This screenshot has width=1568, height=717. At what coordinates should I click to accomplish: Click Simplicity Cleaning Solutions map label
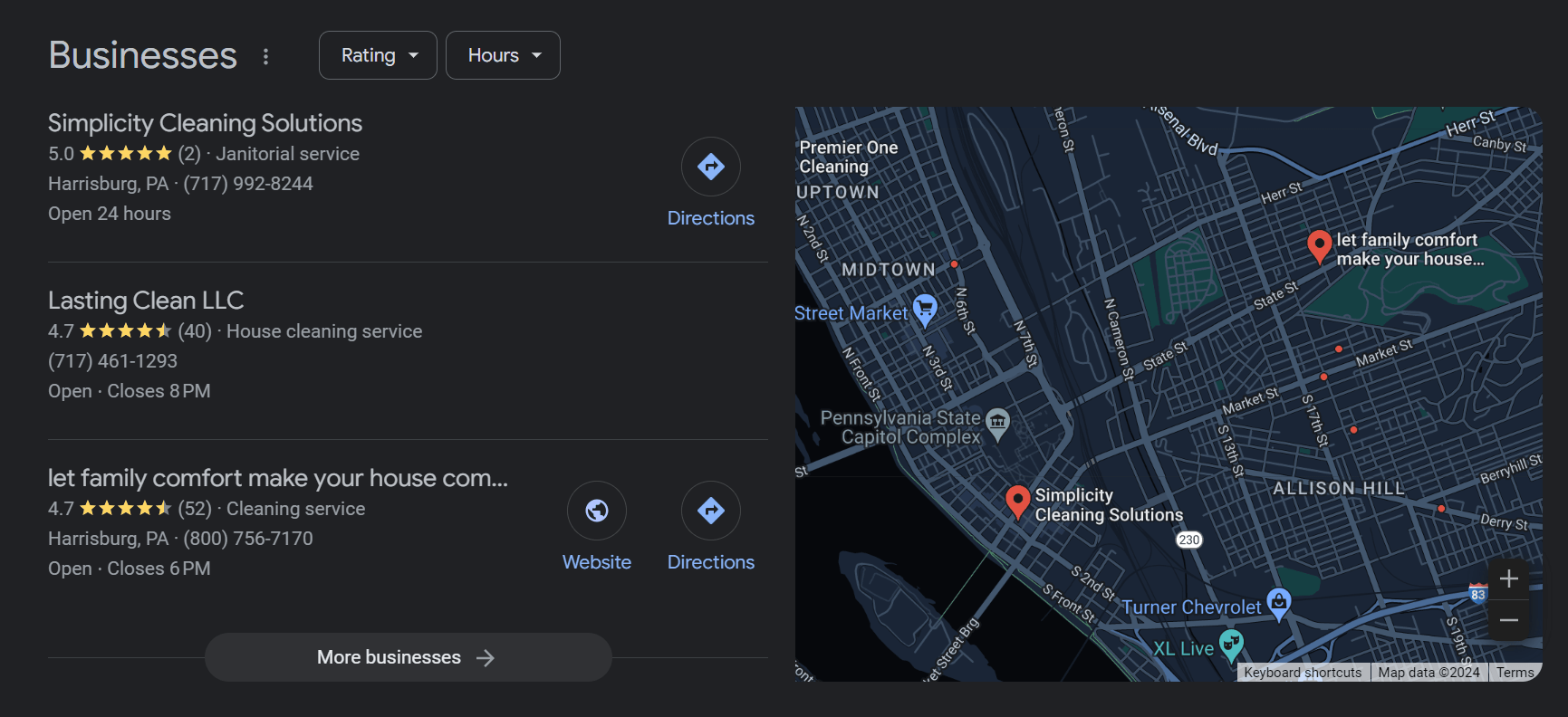(1109, 505)
